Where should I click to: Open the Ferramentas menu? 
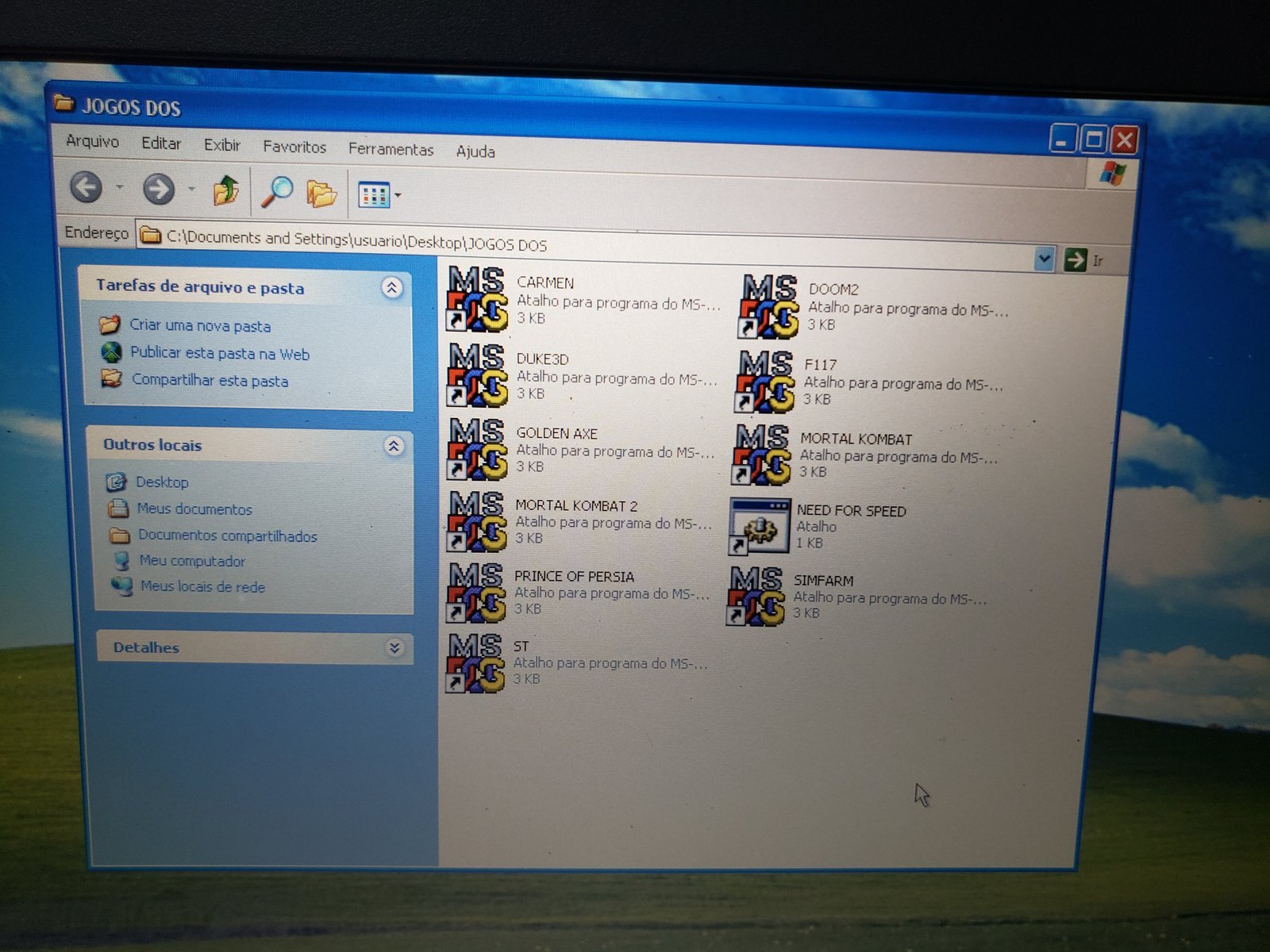[391, 149]
